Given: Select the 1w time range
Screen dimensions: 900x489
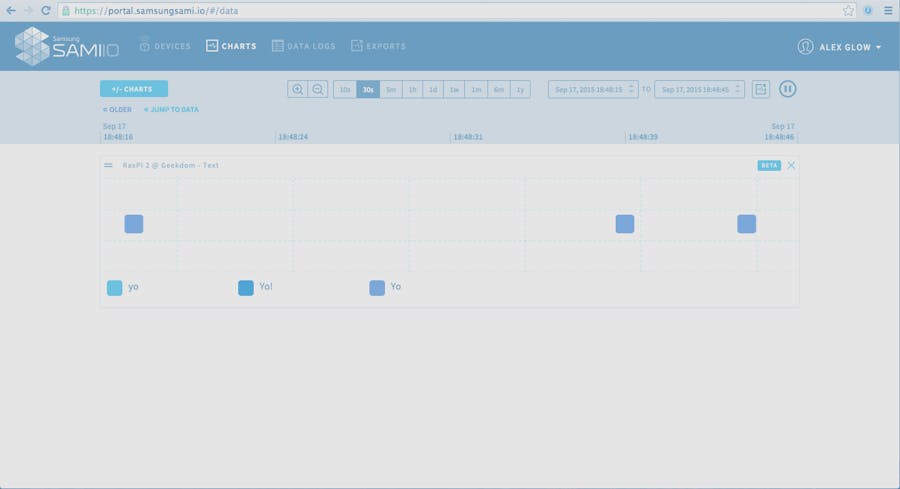Looking at the screenshot, I should (454, 90).
